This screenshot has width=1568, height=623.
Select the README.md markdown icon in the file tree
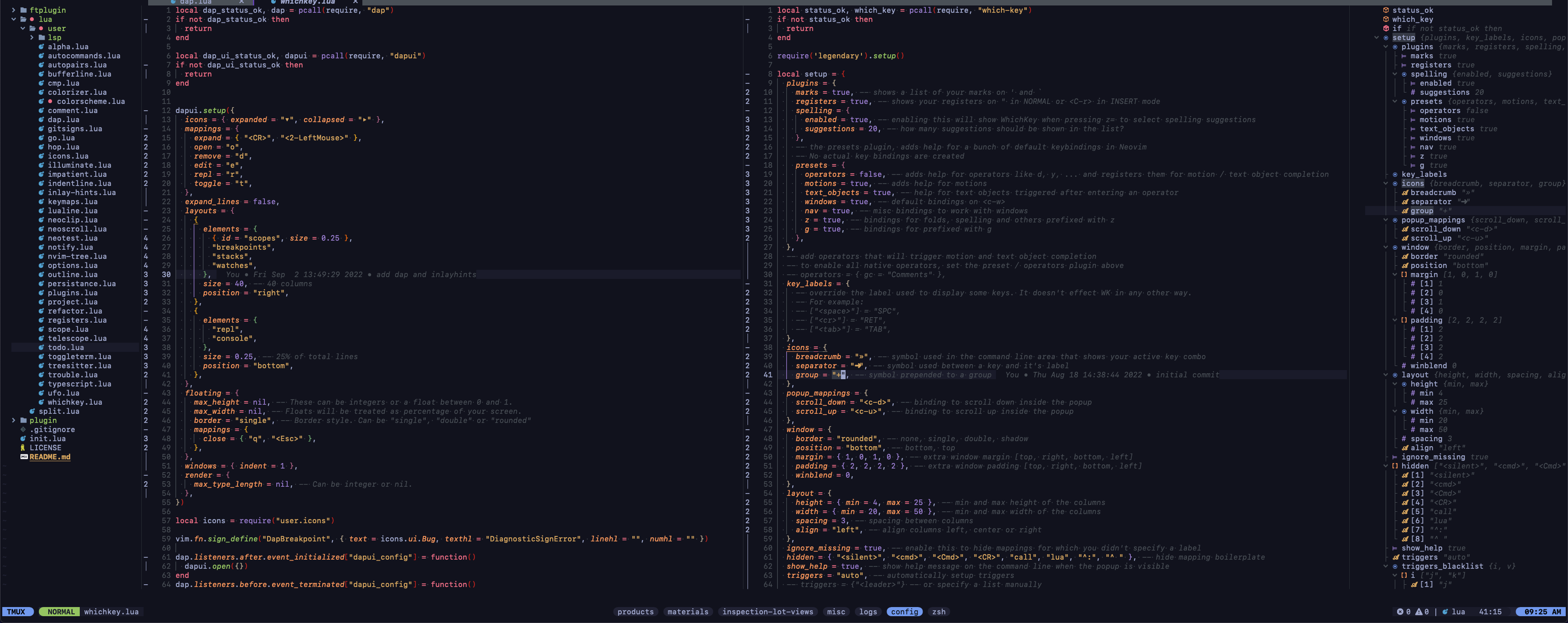pyautogui.click(x=24, y=457)
